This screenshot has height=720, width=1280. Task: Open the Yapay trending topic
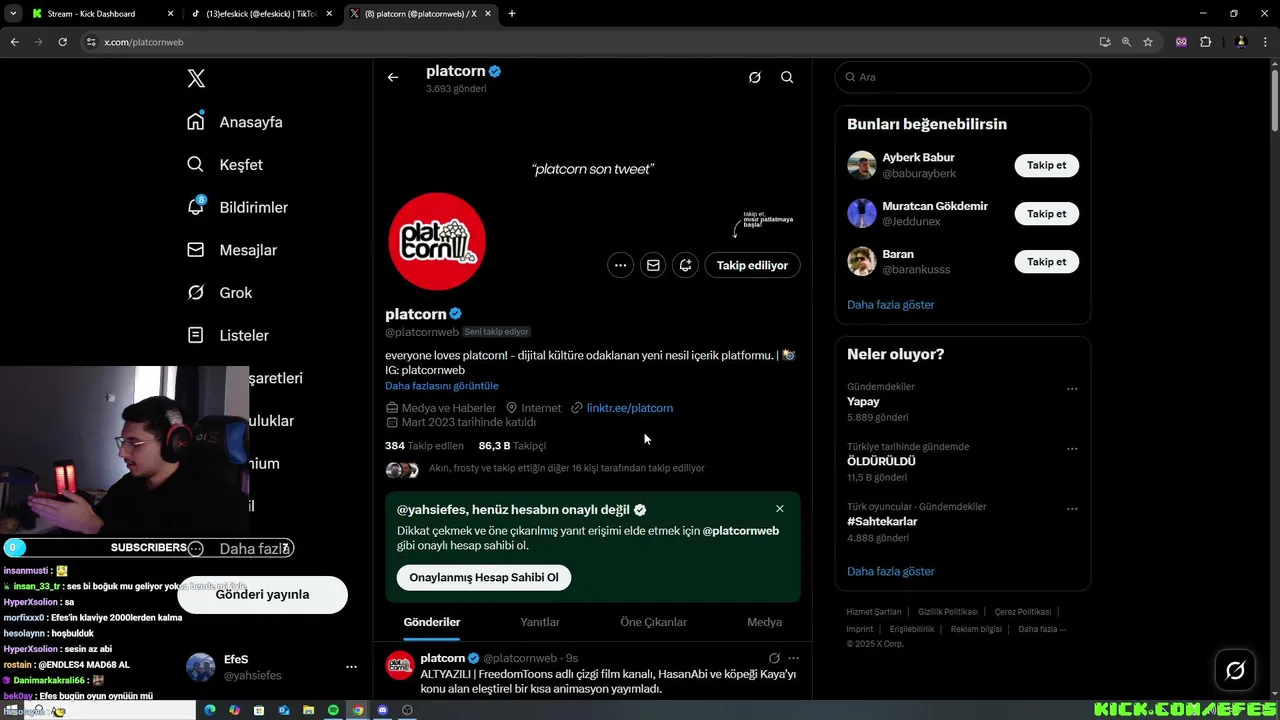pos(864,402)
